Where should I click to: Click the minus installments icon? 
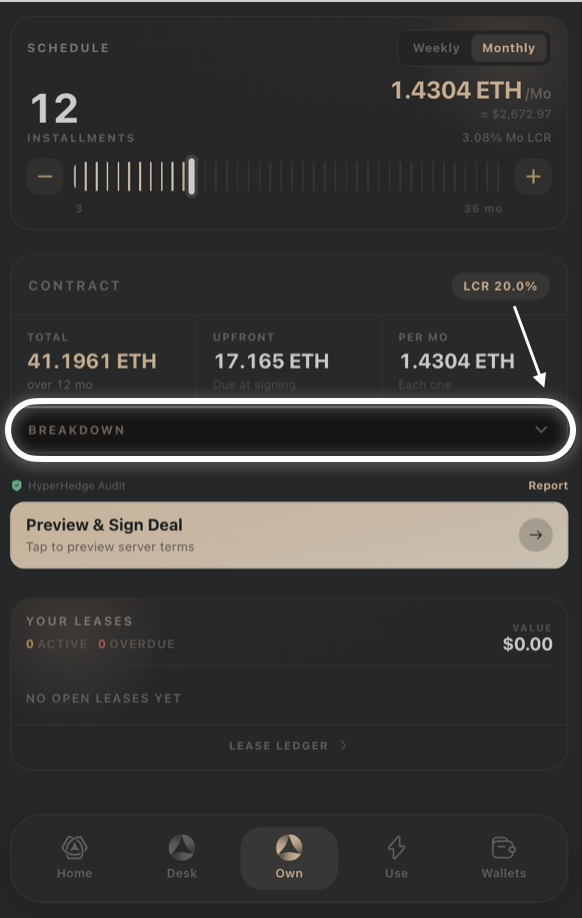45,176
